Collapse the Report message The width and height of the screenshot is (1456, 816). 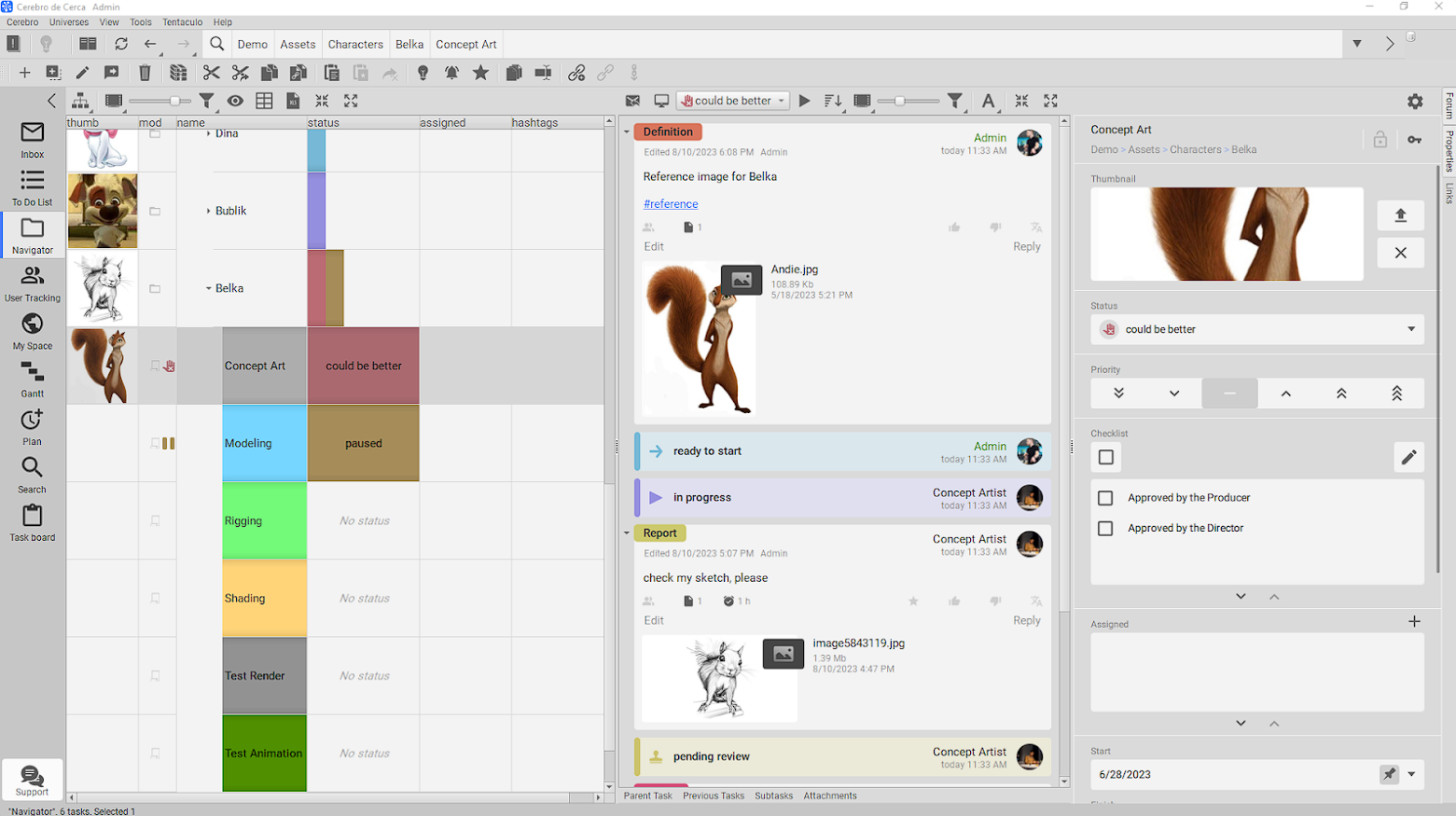tap(627, 532)
